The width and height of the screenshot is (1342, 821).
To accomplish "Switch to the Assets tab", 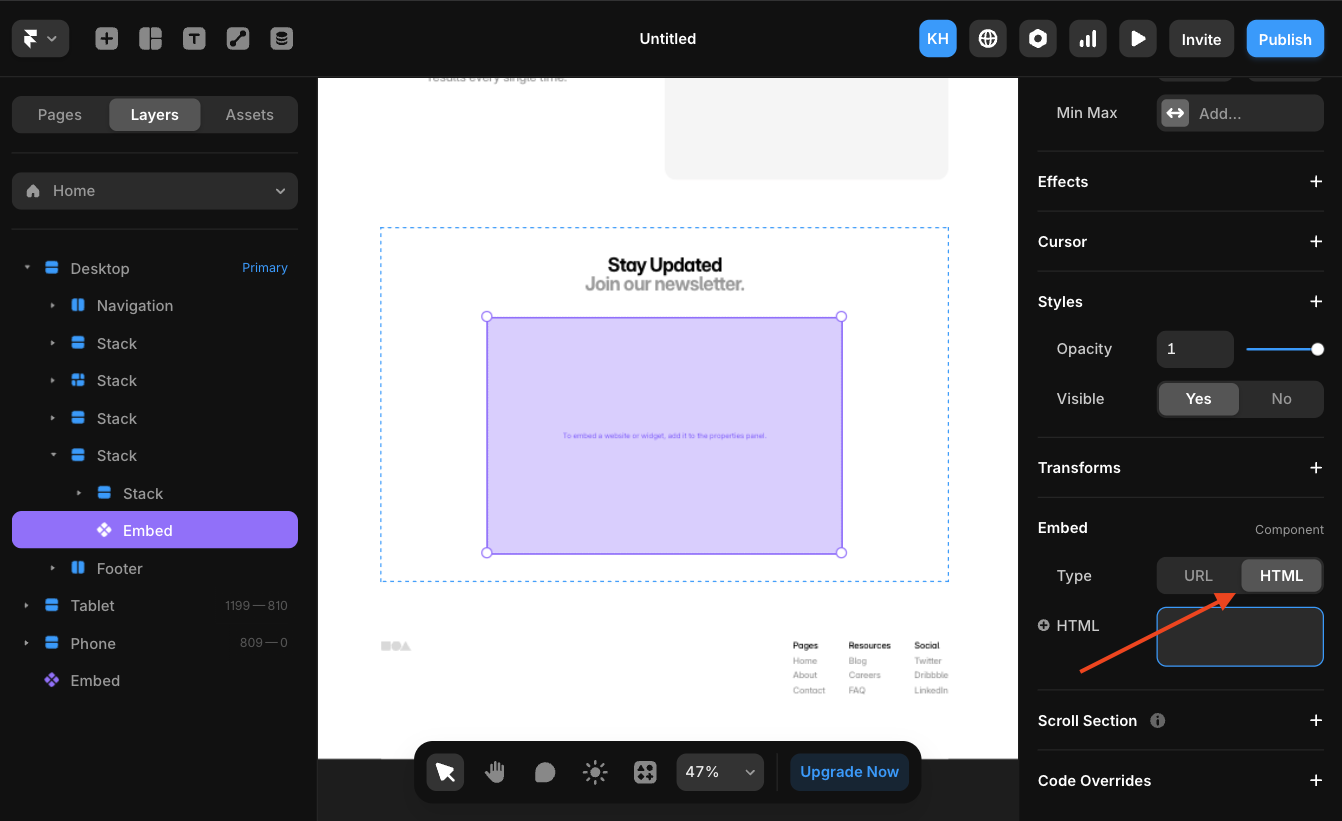I will pos(249,114).
